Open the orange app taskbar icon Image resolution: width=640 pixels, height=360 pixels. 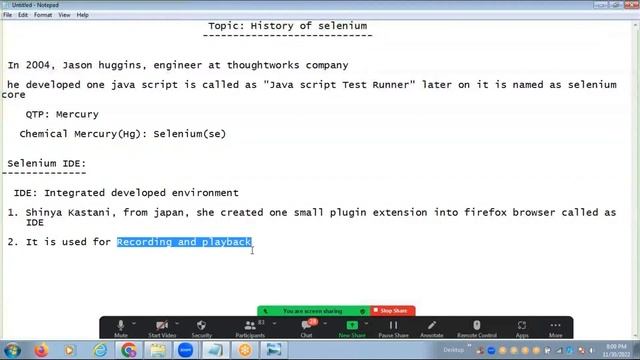coord(245,350)
